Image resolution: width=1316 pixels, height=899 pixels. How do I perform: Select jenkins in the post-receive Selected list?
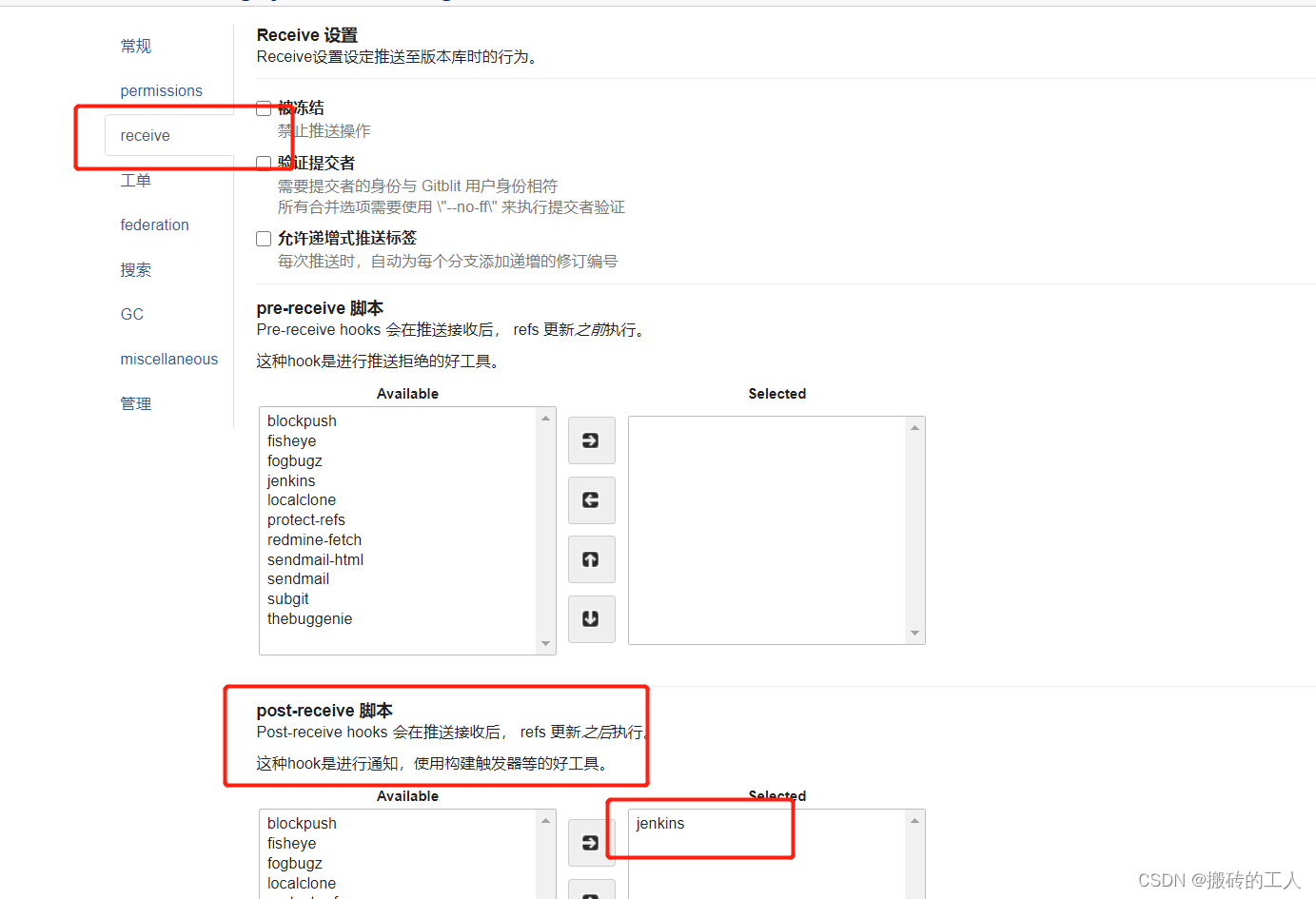pyautogui.click(x=660, y=823)
